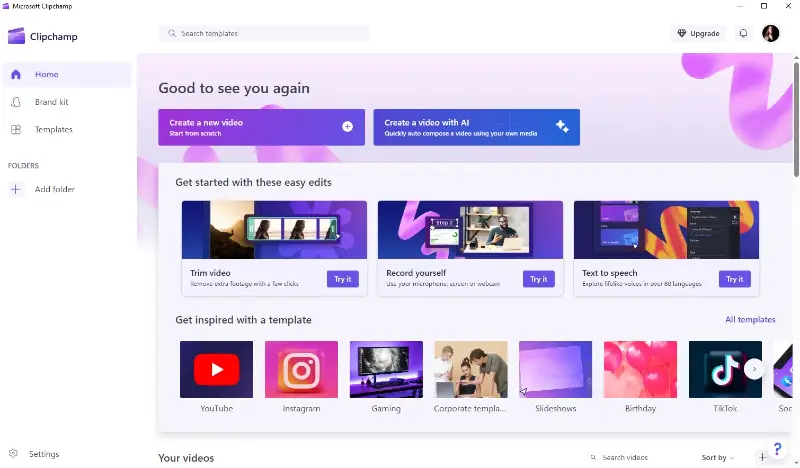Click the plus icon beside Sort by
Screen dimensions: 800x468
pos(762,457)
